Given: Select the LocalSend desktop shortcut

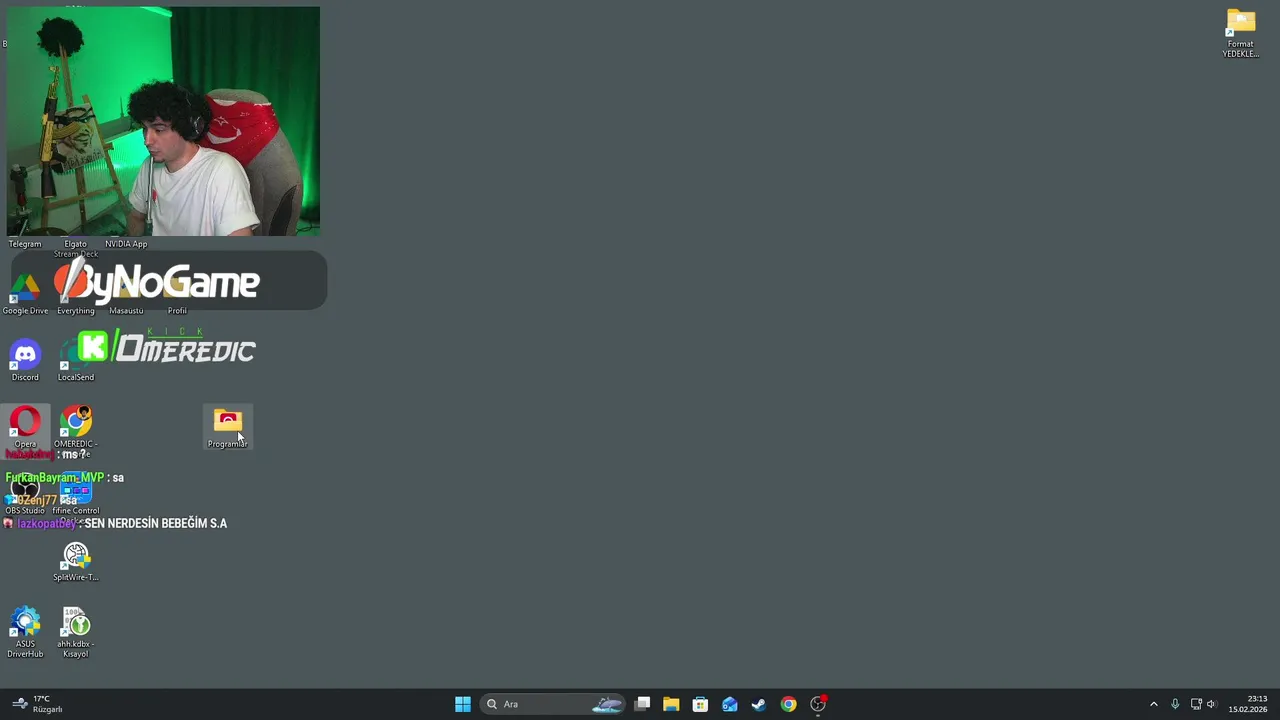Looking at the screenshot, I should (x=76, y=361).
